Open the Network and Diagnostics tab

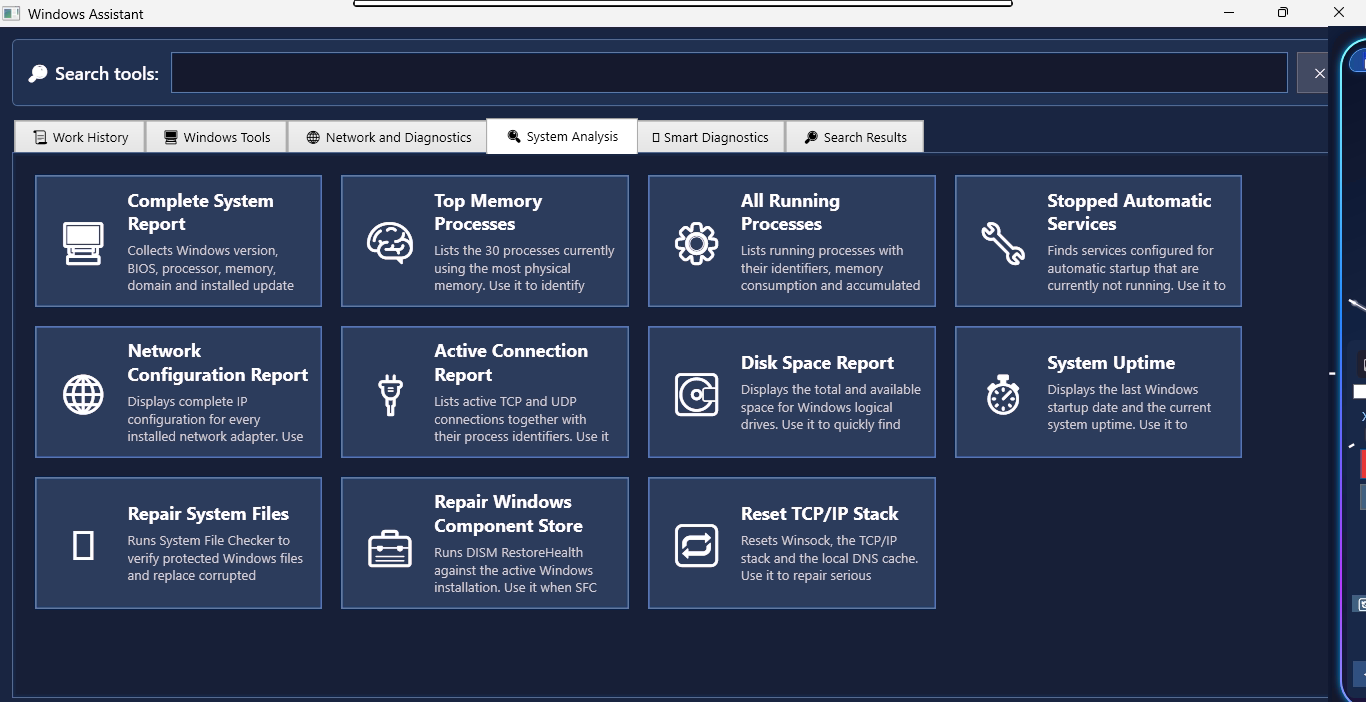388,137
